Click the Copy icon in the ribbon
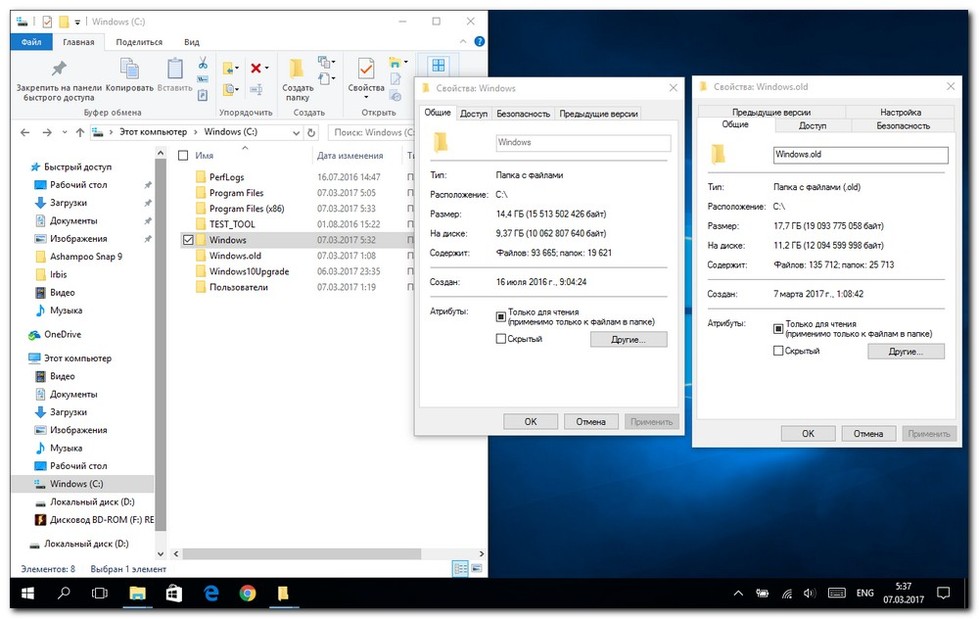Screen dimensions: 979x619 129,69
